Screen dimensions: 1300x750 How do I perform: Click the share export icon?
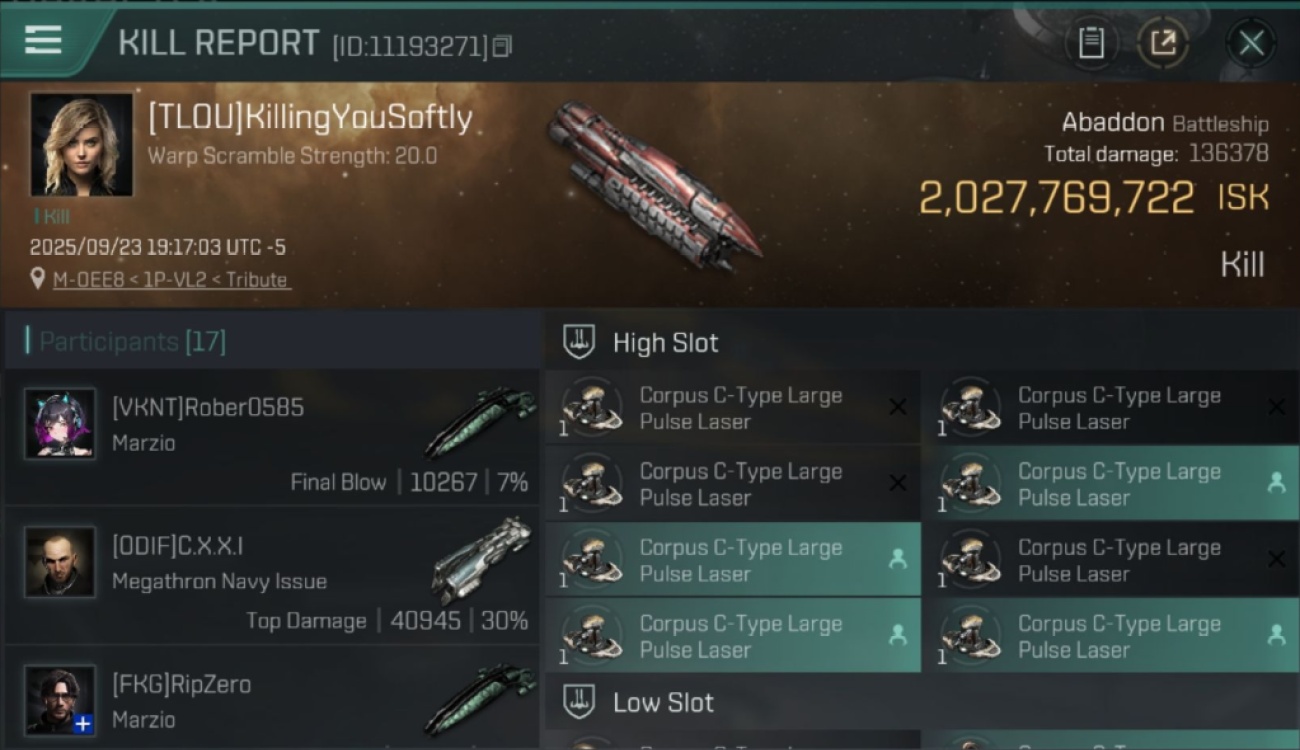point(1163,43)
